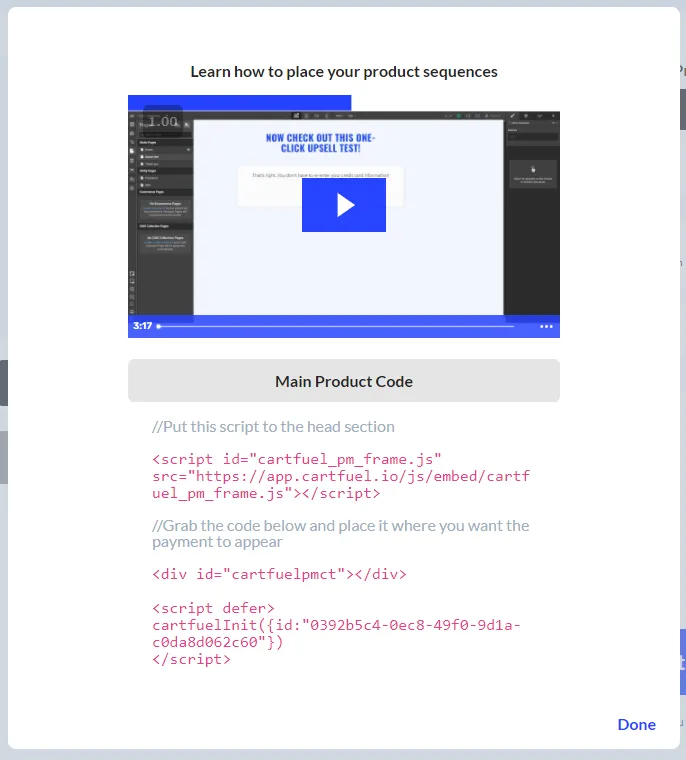Click the div id="cartfuelpmct" code line
Viewport: 686px width, 760px height.
click(x=279, y=574)
